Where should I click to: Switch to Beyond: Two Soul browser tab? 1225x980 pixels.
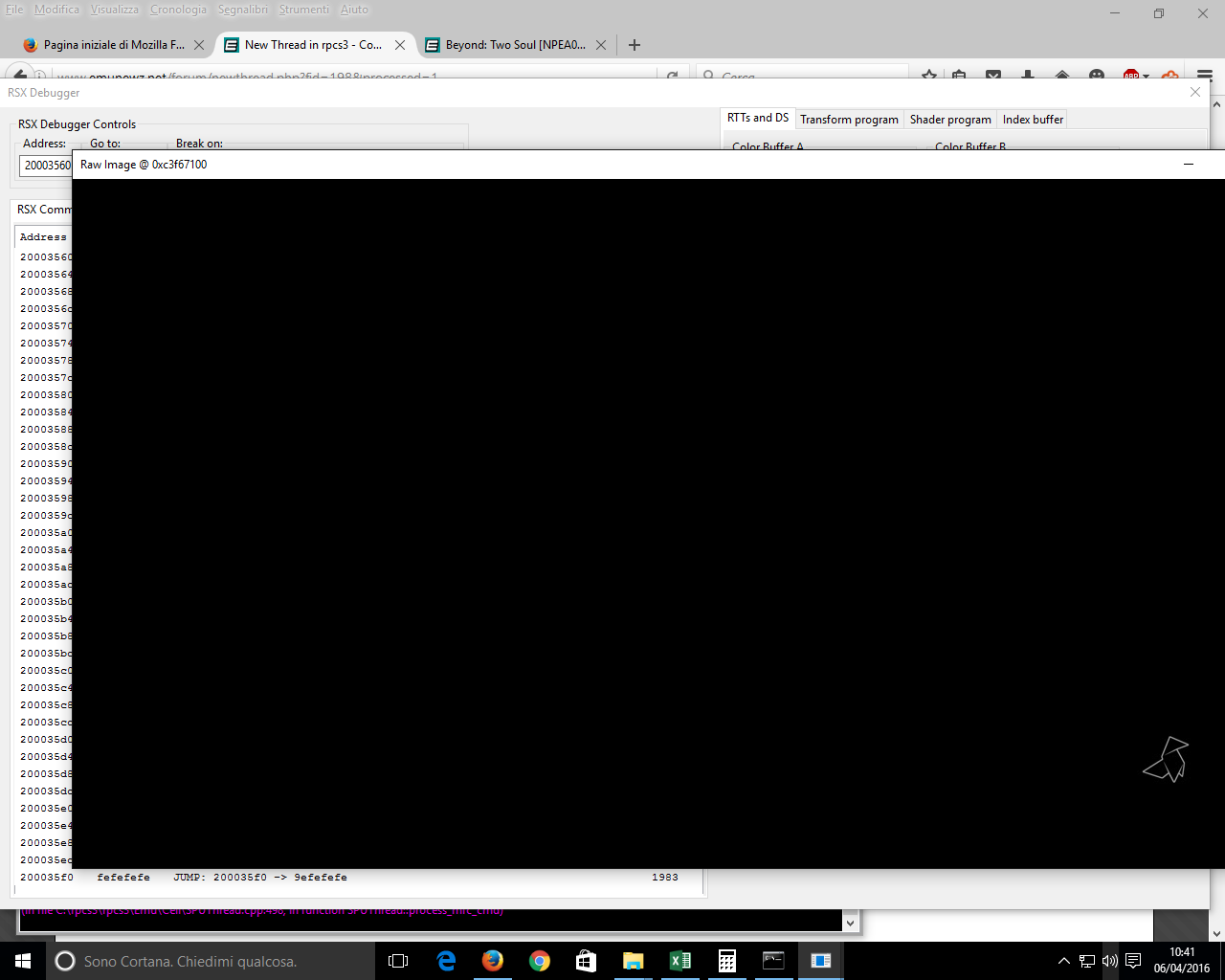click(x=515, y=45)
